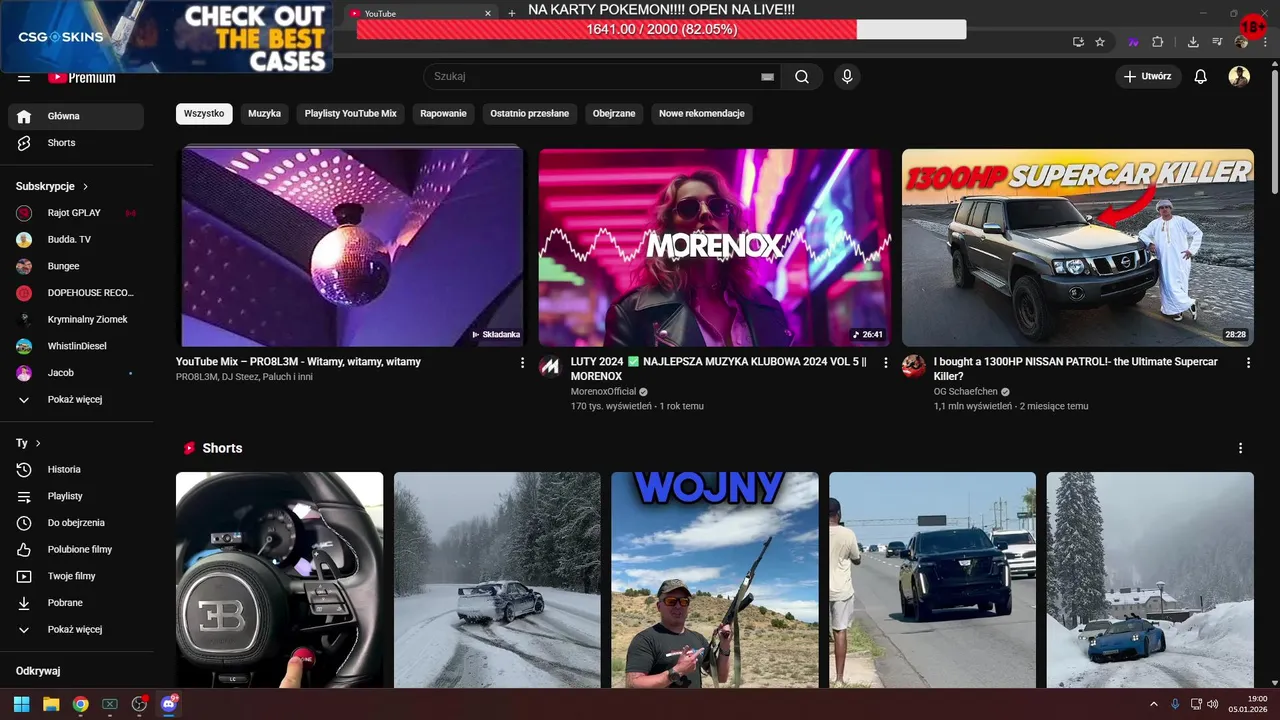Open Pobrane downloads in sidebar
The height and width of the screenshot is (720, 1280).
click(76, 603)
